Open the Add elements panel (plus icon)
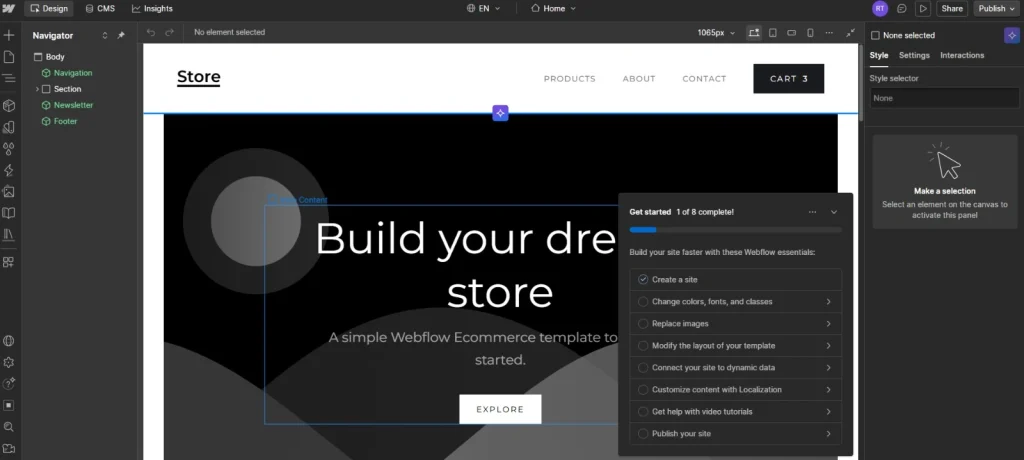The height and width of the screenshot is (460, 1024). 9,35
